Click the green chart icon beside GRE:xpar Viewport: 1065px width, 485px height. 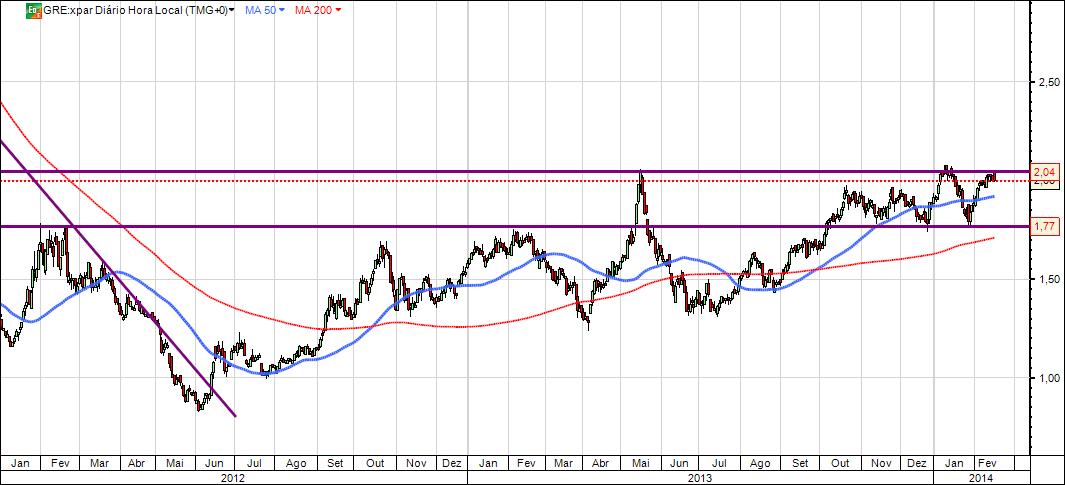[x=33, y=10]
